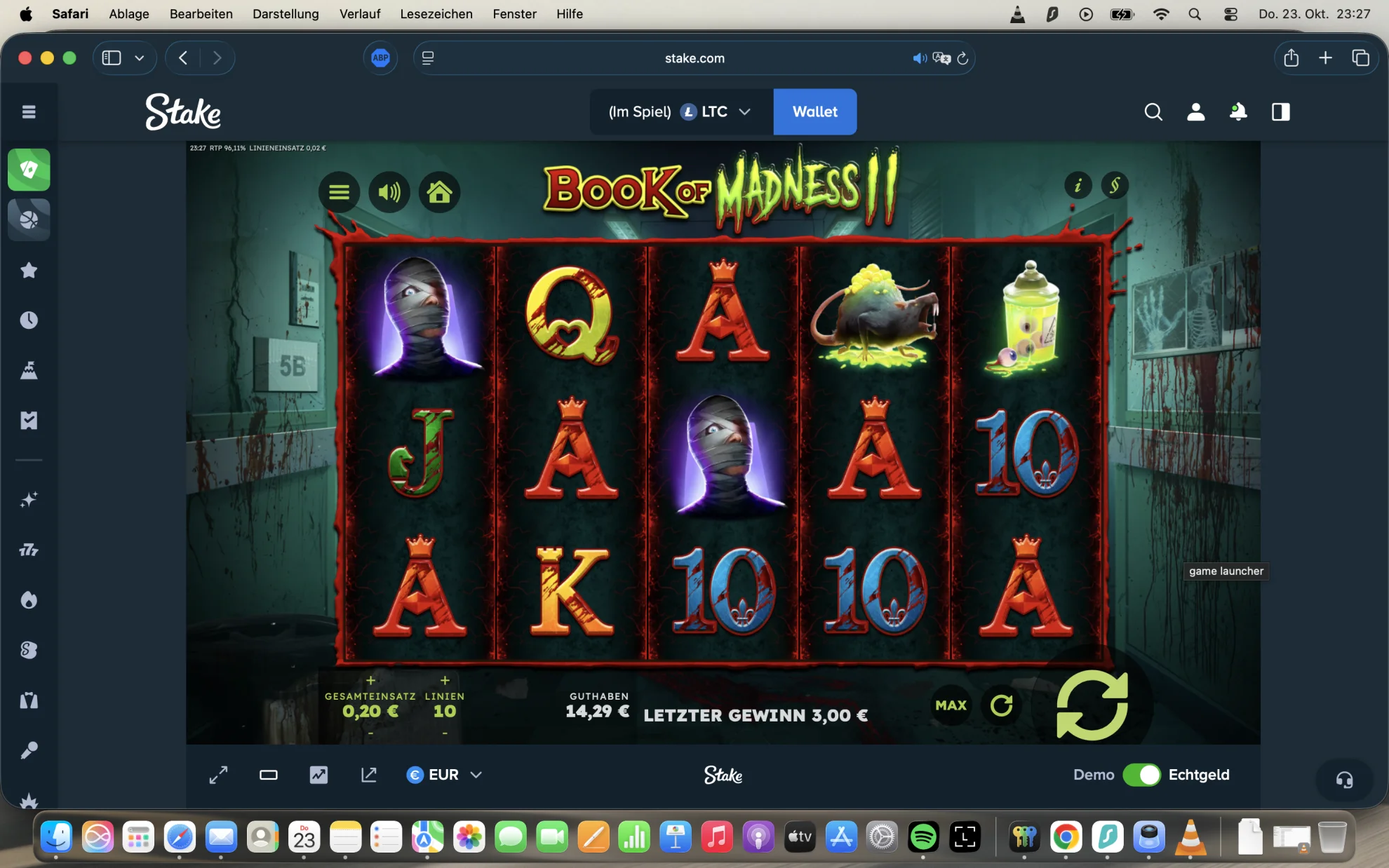This screenshot has width=1389, height=868.
Task: Open Favourites star in sidebar
Action: pos(29,270)
